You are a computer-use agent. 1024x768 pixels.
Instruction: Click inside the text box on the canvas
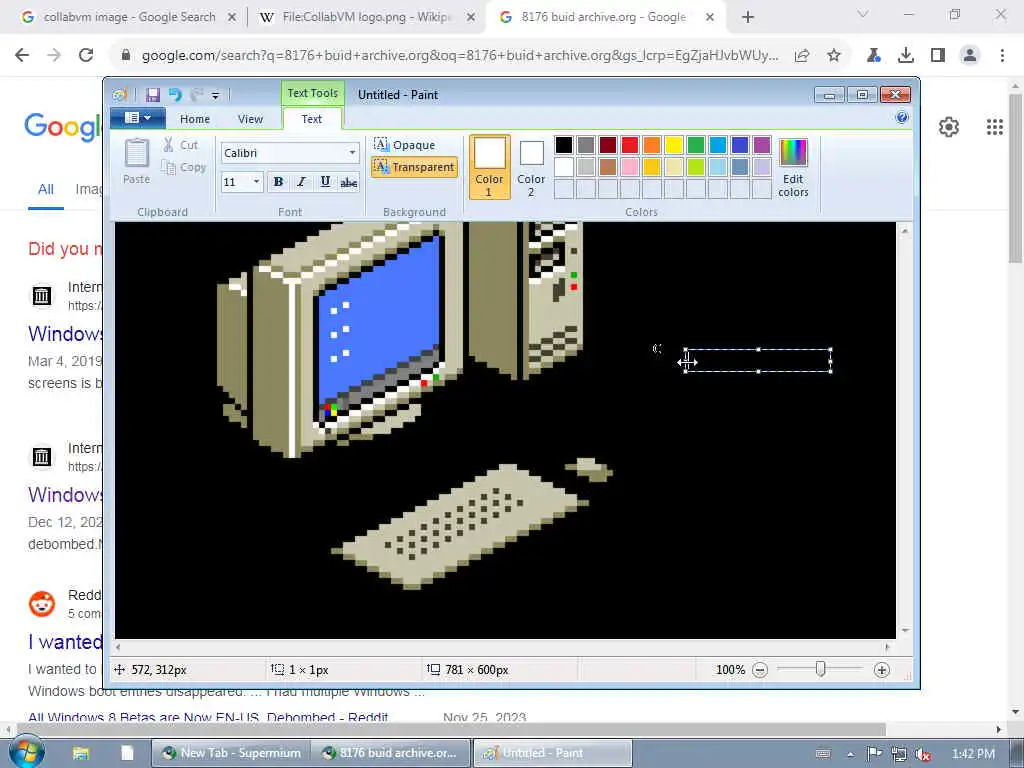point(758,360)
